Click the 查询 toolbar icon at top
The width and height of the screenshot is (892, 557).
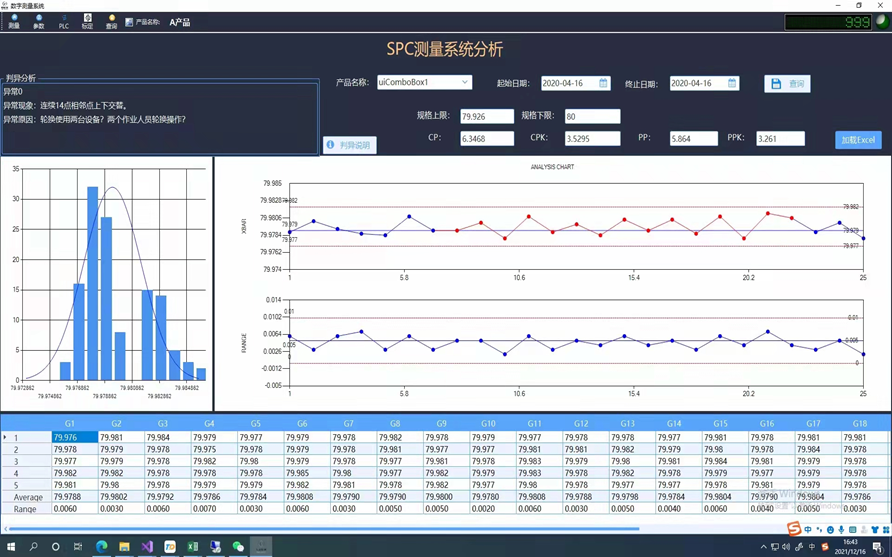pyautogui.click(x=111, y=21)
